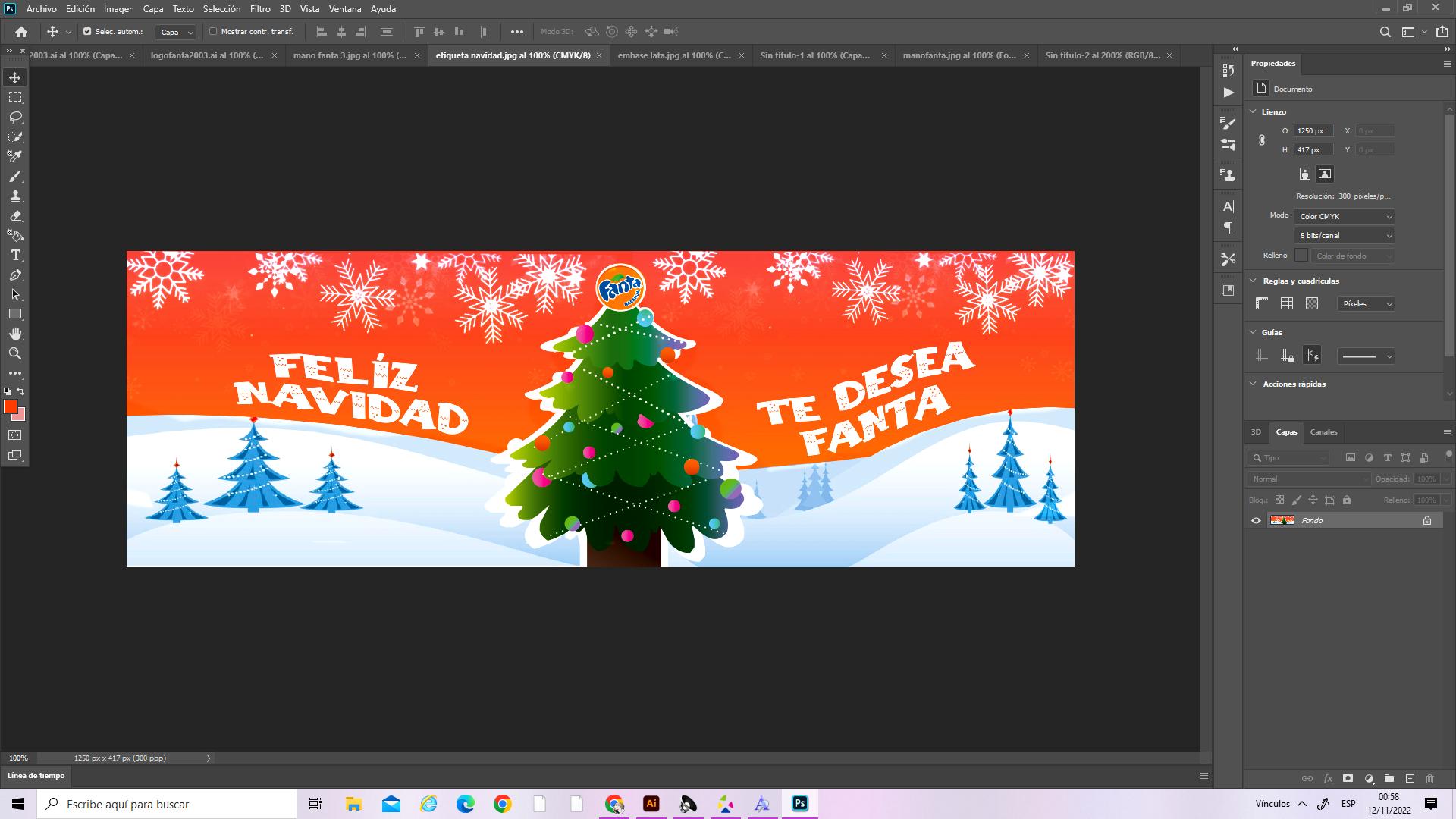Open the Modo Color CMYK dropdown
Viewport: 1456px width, 819px height.
(1344, 216)
